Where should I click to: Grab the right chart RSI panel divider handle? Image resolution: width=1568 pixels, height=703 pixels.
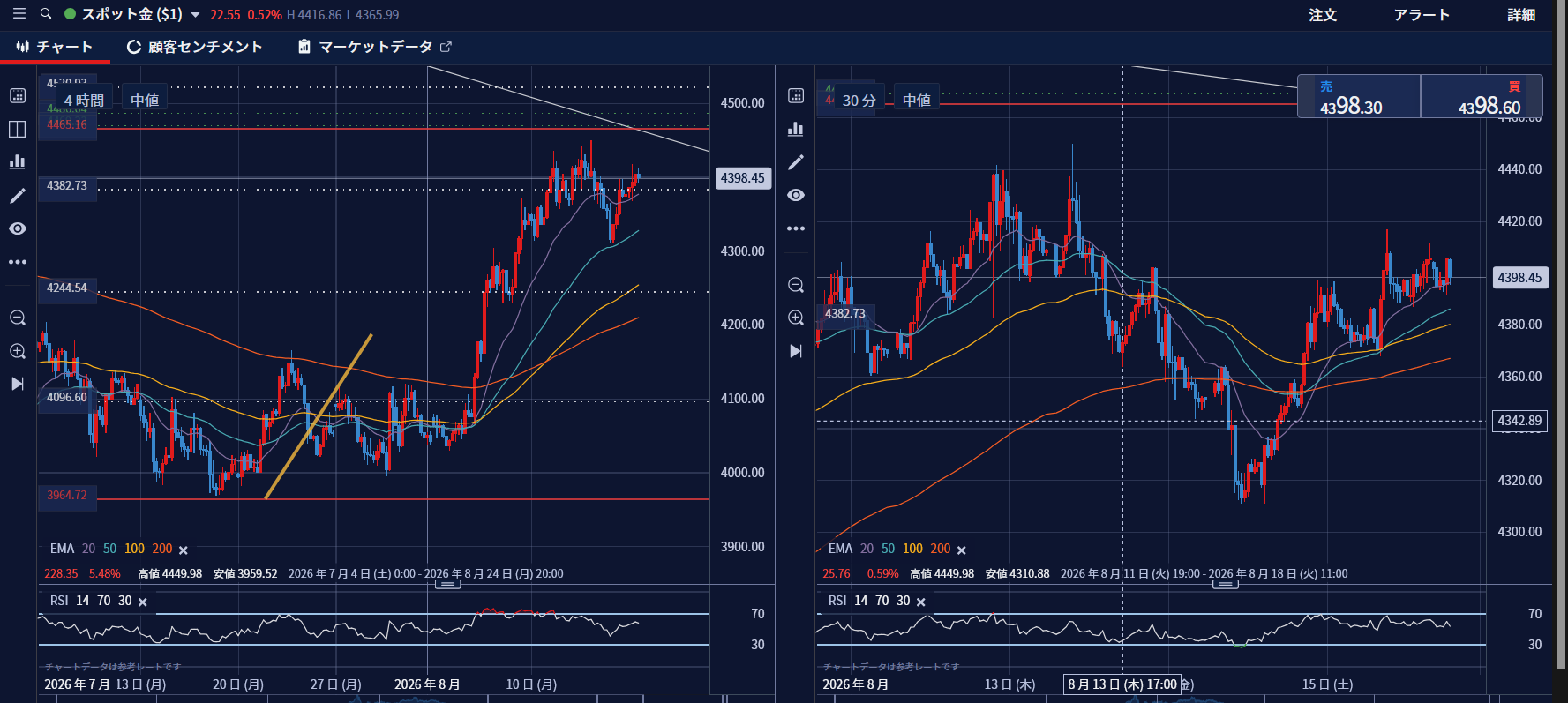coord(1226,584)
